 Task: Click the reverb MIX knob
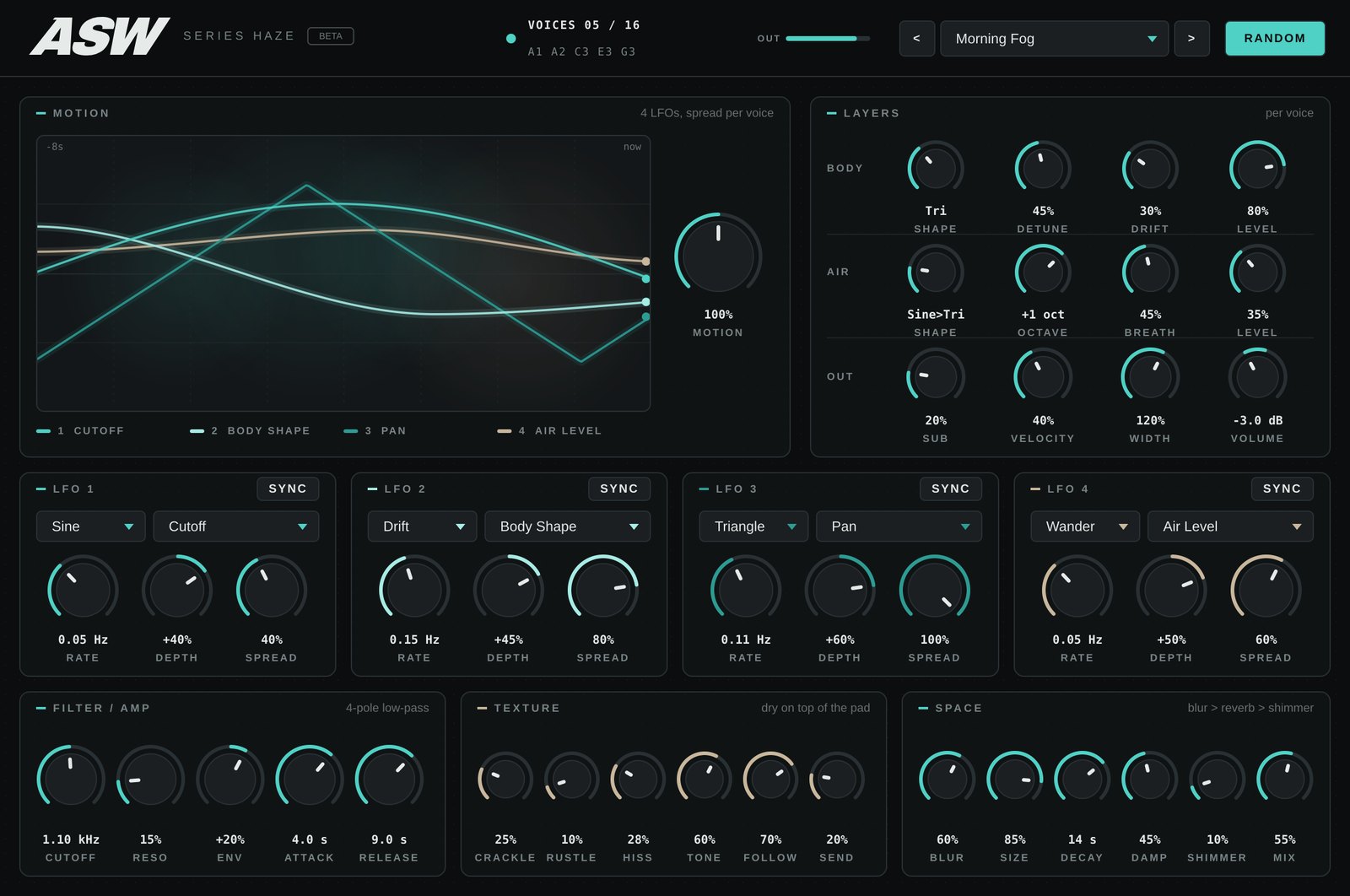tap(1284, 780)
